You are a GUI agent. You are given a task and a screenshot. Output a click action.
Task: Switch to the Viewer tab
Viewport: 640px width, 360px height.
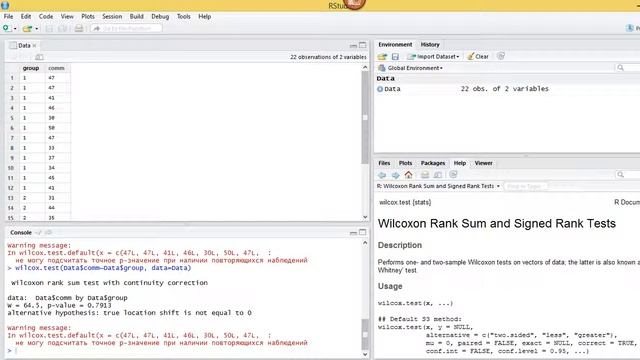(483, 163)
